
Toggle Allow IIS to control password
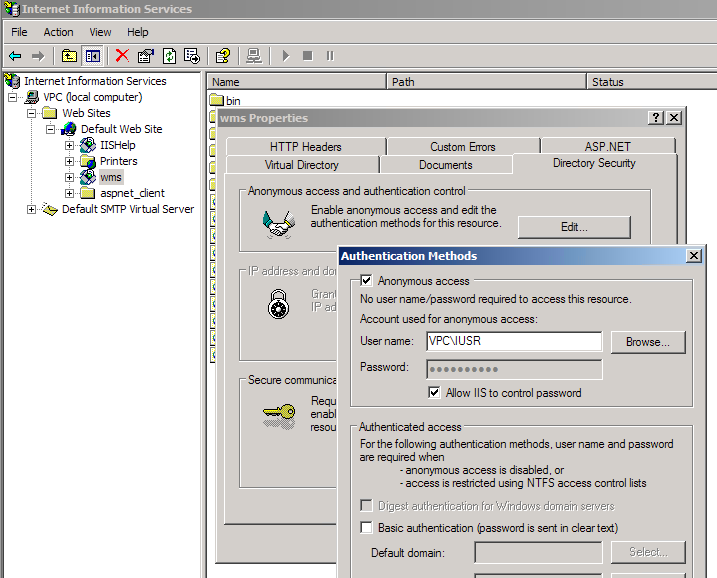click(x=434, y=393)
